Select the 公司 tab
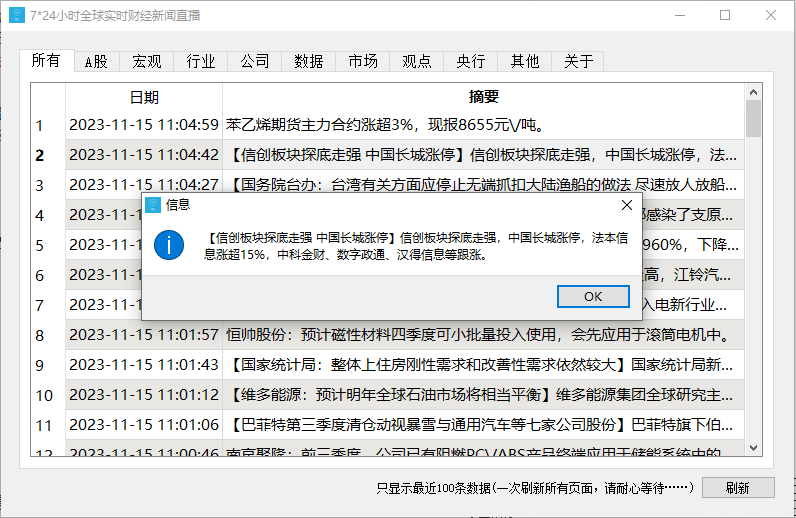The height and width of the screenshot is (518, 796). [254, 61]
